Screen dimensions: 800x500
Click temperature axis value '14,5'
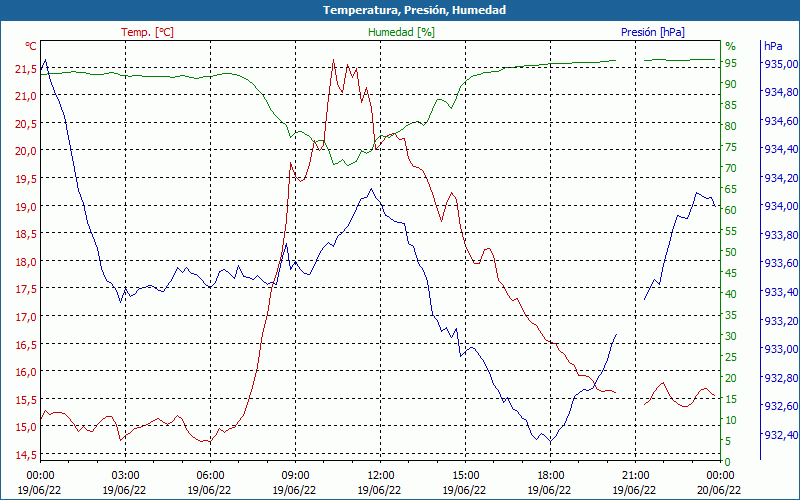(26, 455)
